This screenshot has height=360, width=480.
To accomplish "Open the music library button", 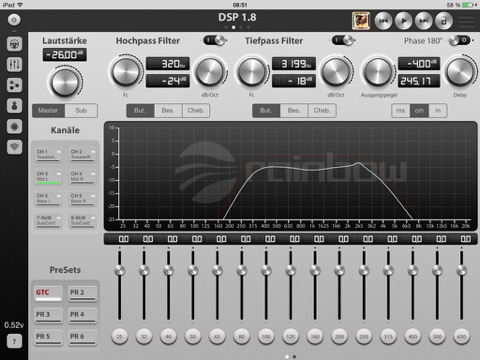I will click(x=444, y=21).
